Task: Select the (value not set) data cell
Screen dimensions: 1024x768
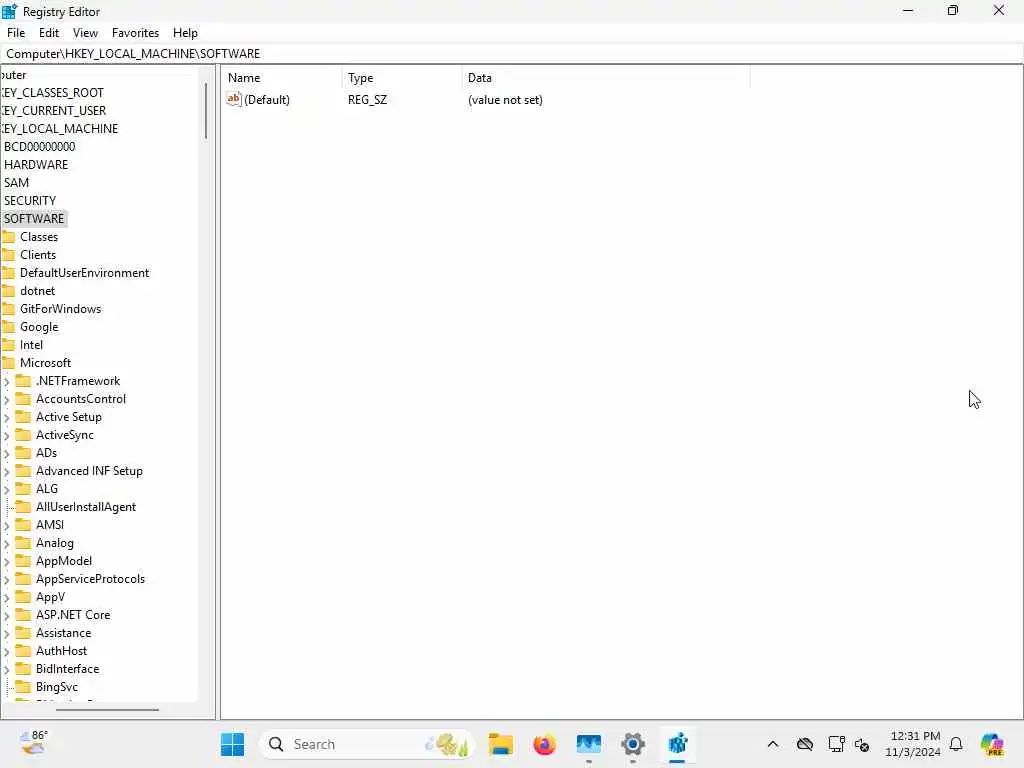Action: 505,100
